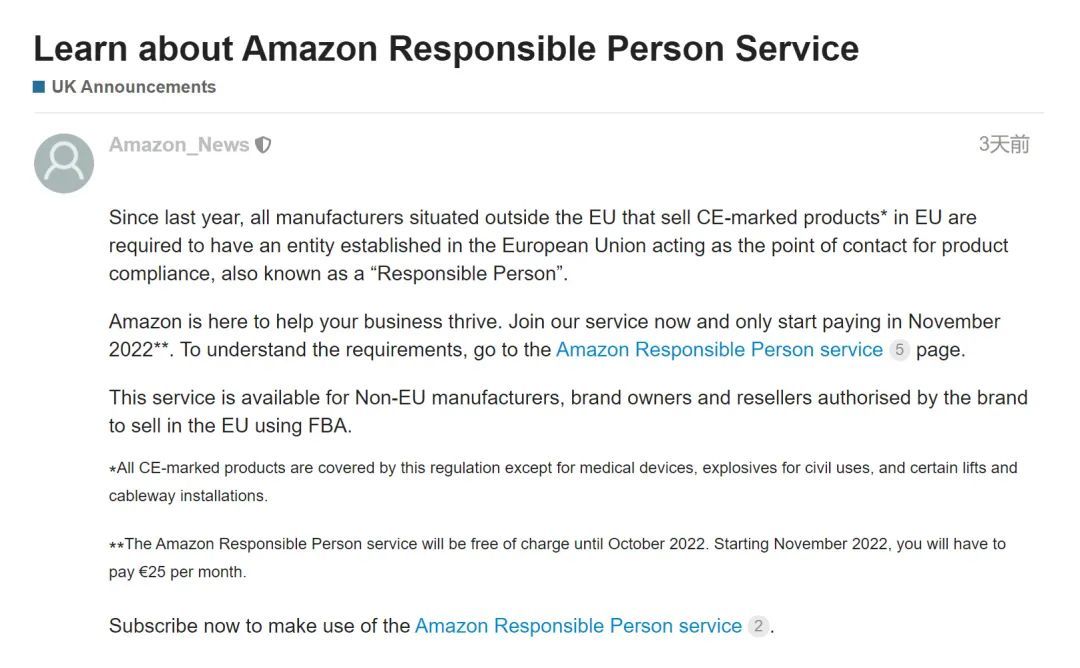This screenshot has height=668, width=1080.
Task: Click the link click-count badge showing 2
Action: pyautogui.click(x=758, y=627)
